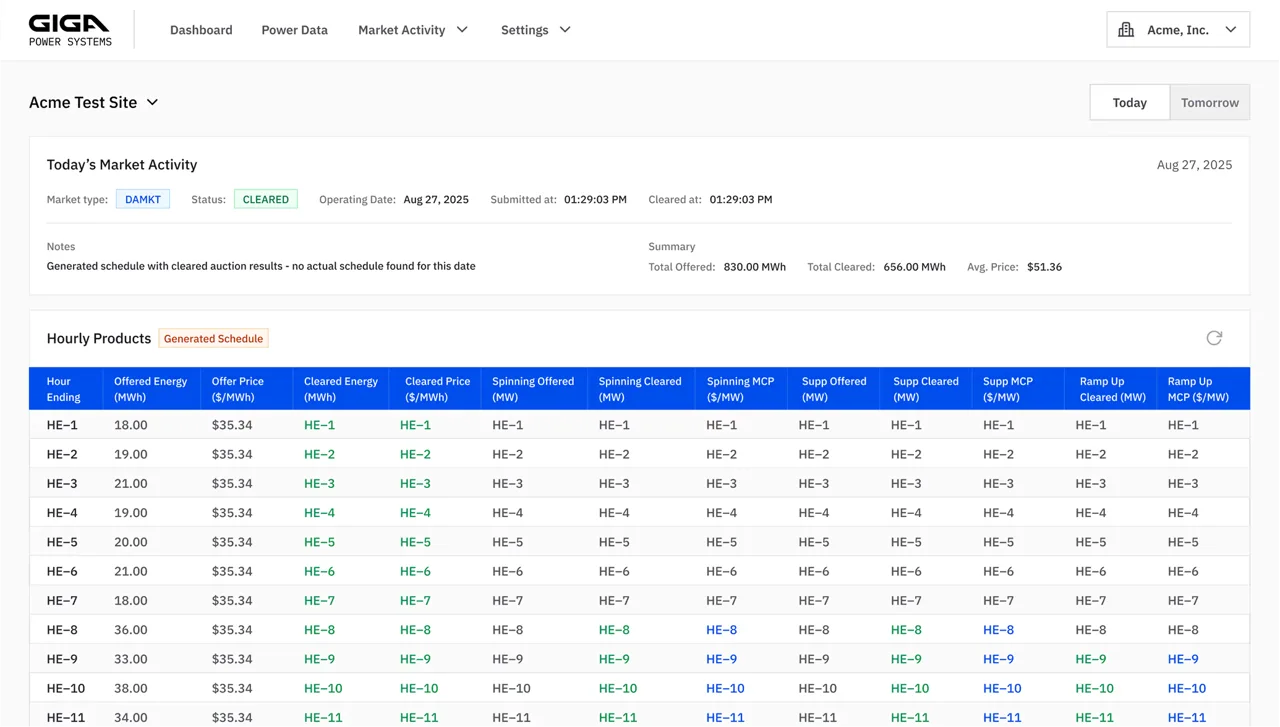Expand the Acme, Inc. account dropdown
The image size is (1280, 727).
coord(1231,30)
